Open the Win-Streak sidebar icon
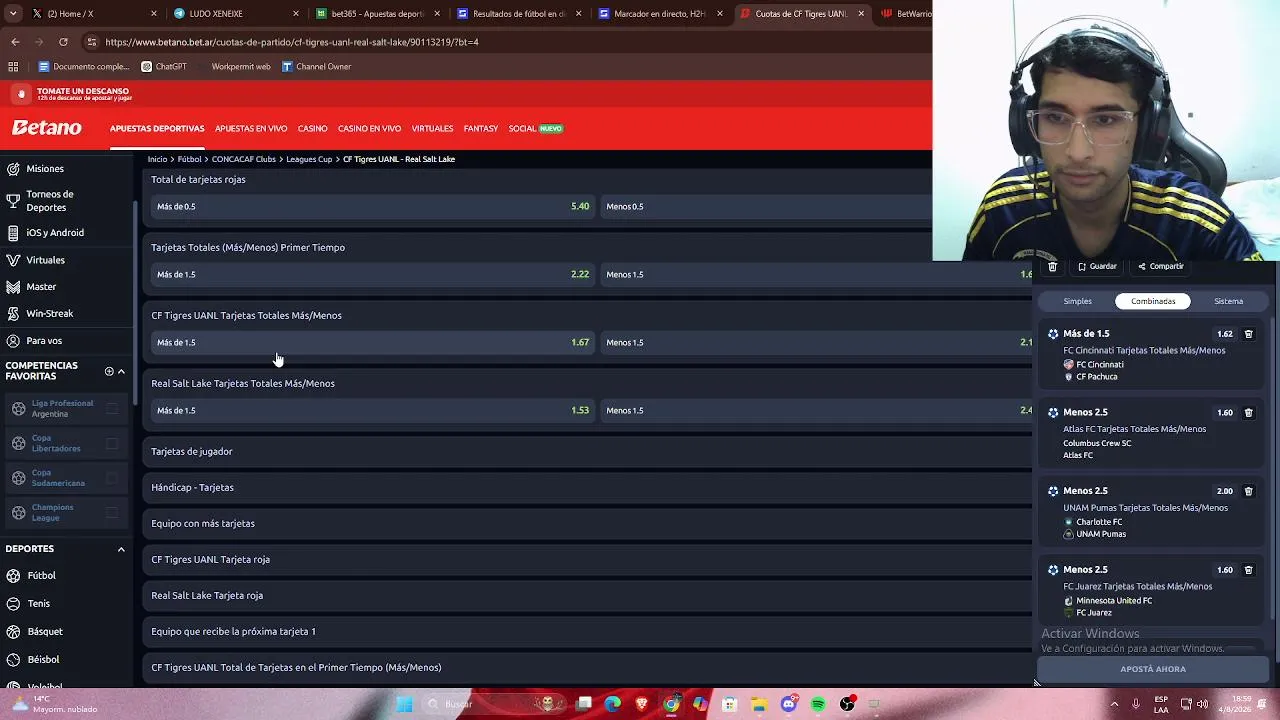The width and height of the screenshot is (1280, 720). pos(13,314)
